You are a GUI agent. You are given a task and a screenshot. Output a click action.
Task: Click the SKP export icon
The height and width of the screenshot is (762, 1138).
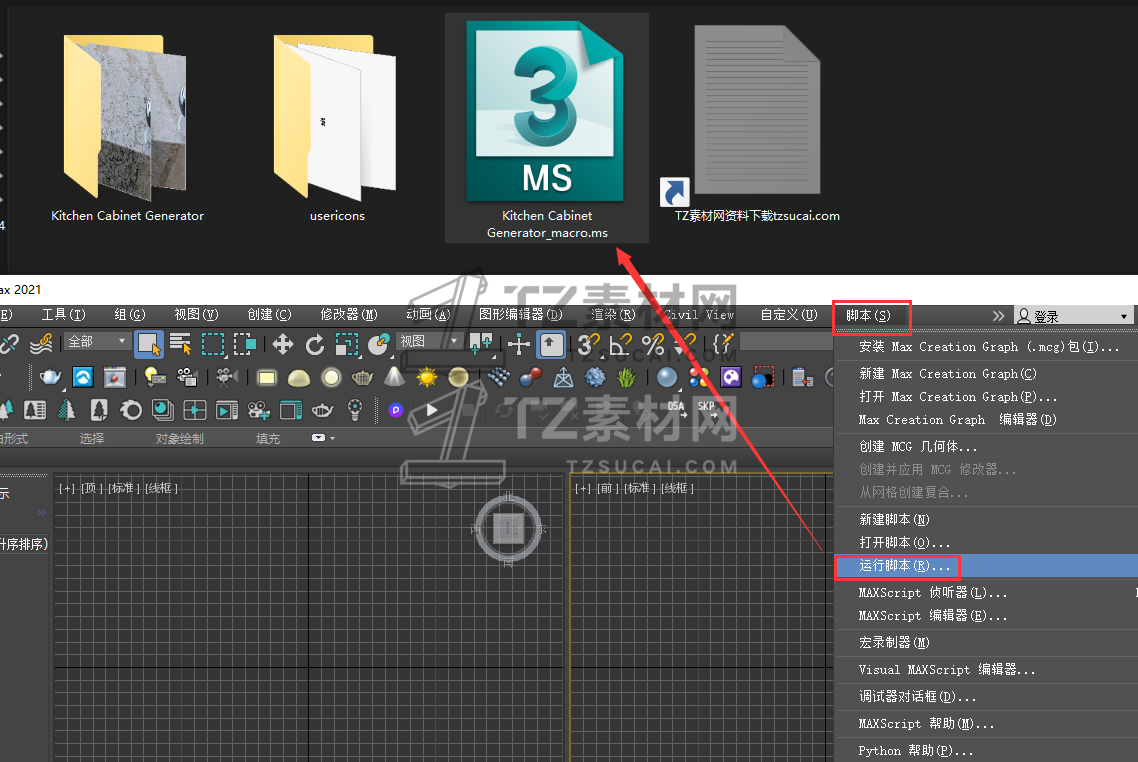pos(708,409)
